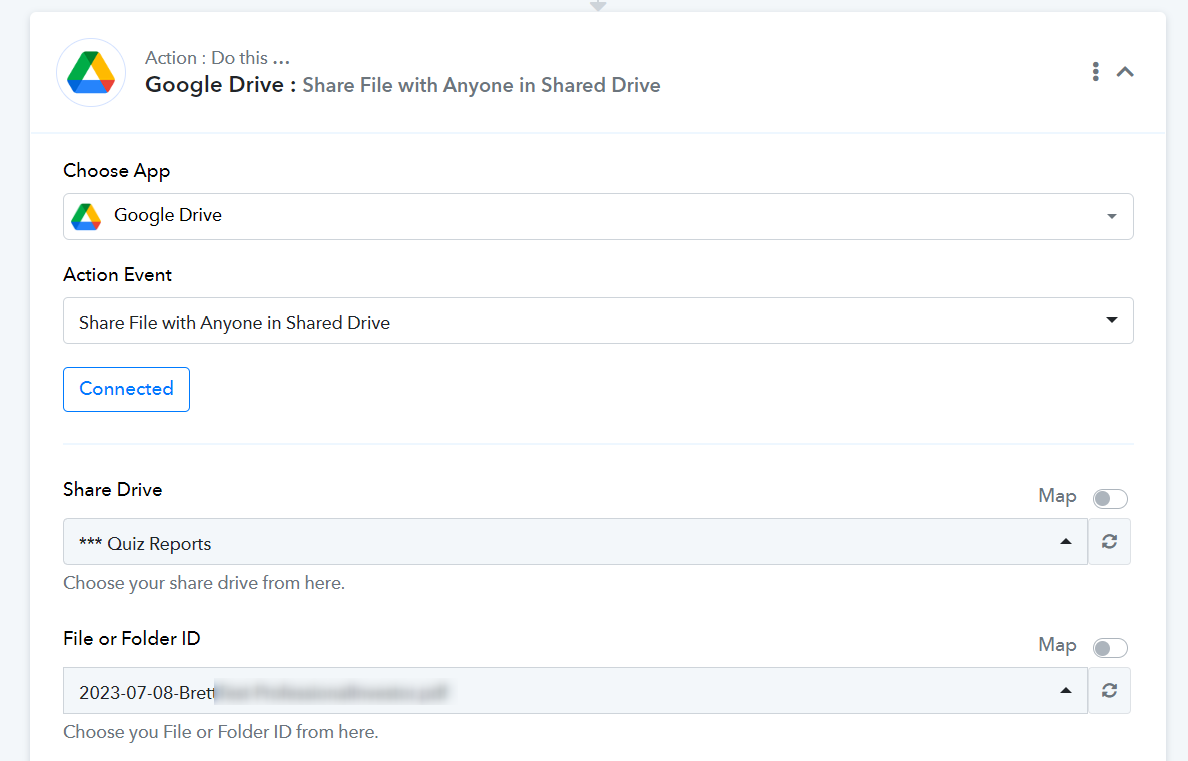The width and height of the screenshot is (1188, 761).
Task: Open the File or Folder ID dropdown
Action: [575, 691]
